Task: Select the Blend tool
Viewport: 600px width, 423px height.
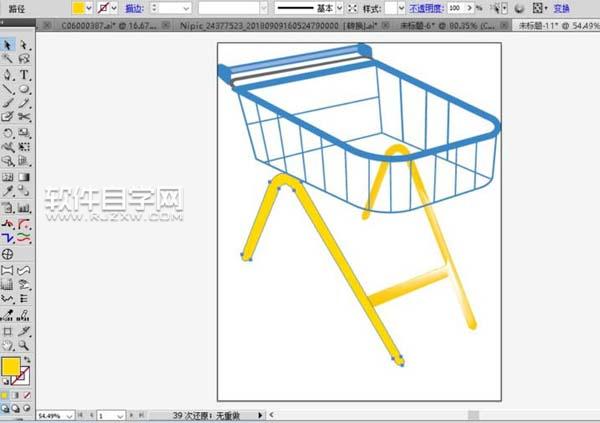Action: pyautogui.click(x=24, y=191)
